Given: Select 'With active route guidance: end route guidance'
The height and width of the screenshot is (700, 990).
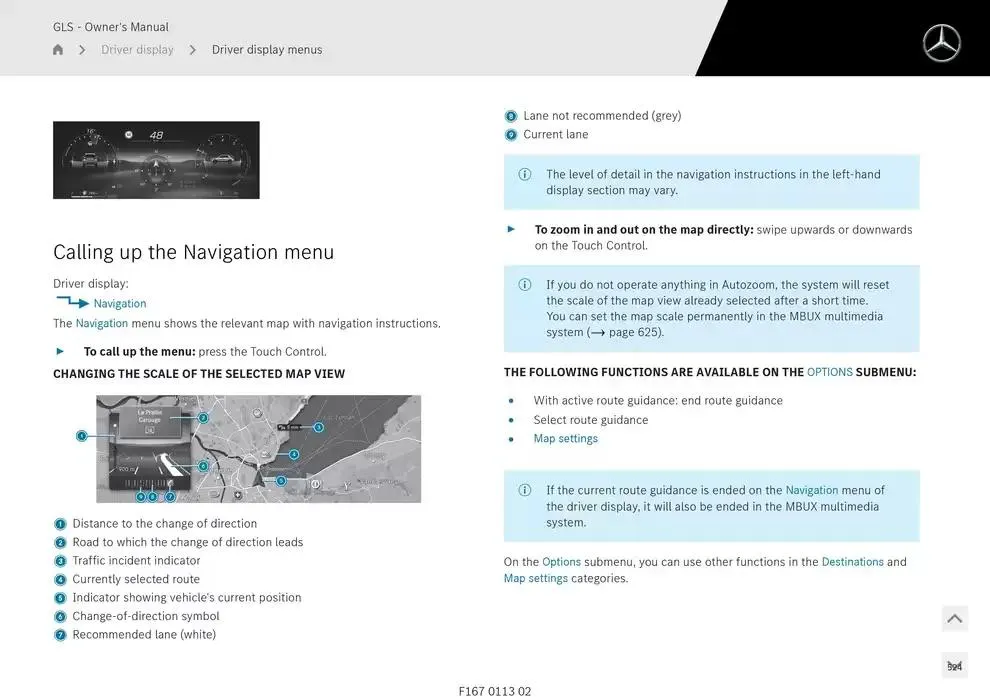Looking at the screenshot, I should tap(658, 400).
